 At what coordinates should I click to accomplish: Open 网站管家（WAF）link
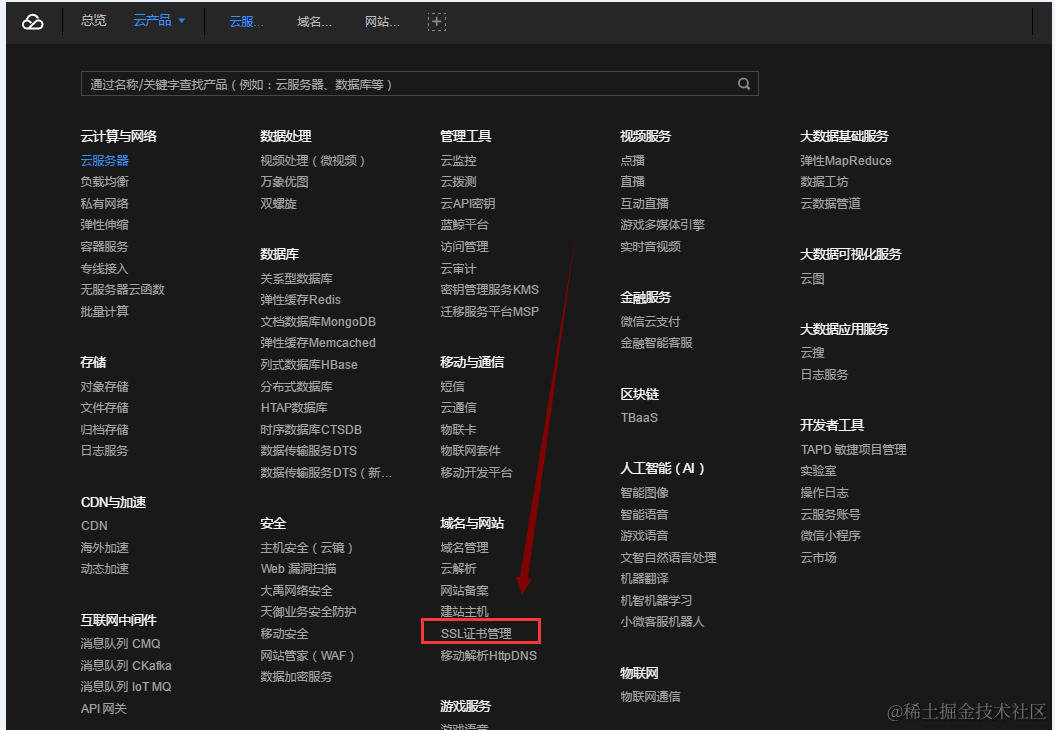point(307,655)
